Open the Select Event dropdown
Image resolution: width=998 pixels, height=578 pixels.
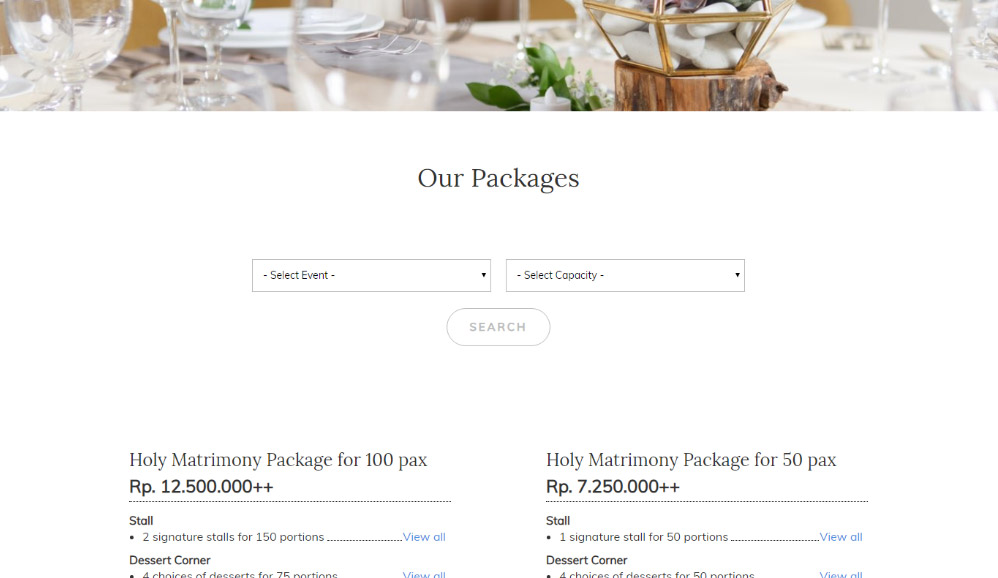pyautogui.click(x=371, y=276)
